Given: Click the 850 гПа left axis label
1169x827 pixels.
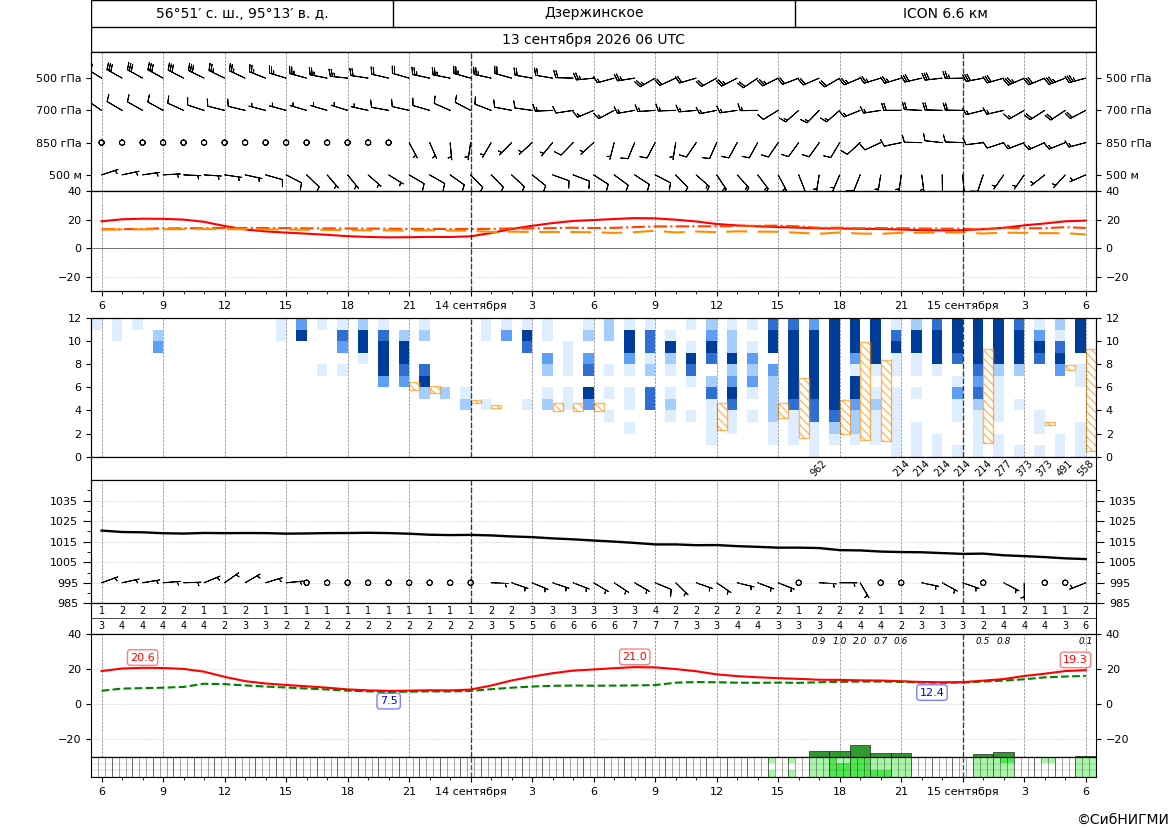Looking at the screenshot, I should pos(58,143).
